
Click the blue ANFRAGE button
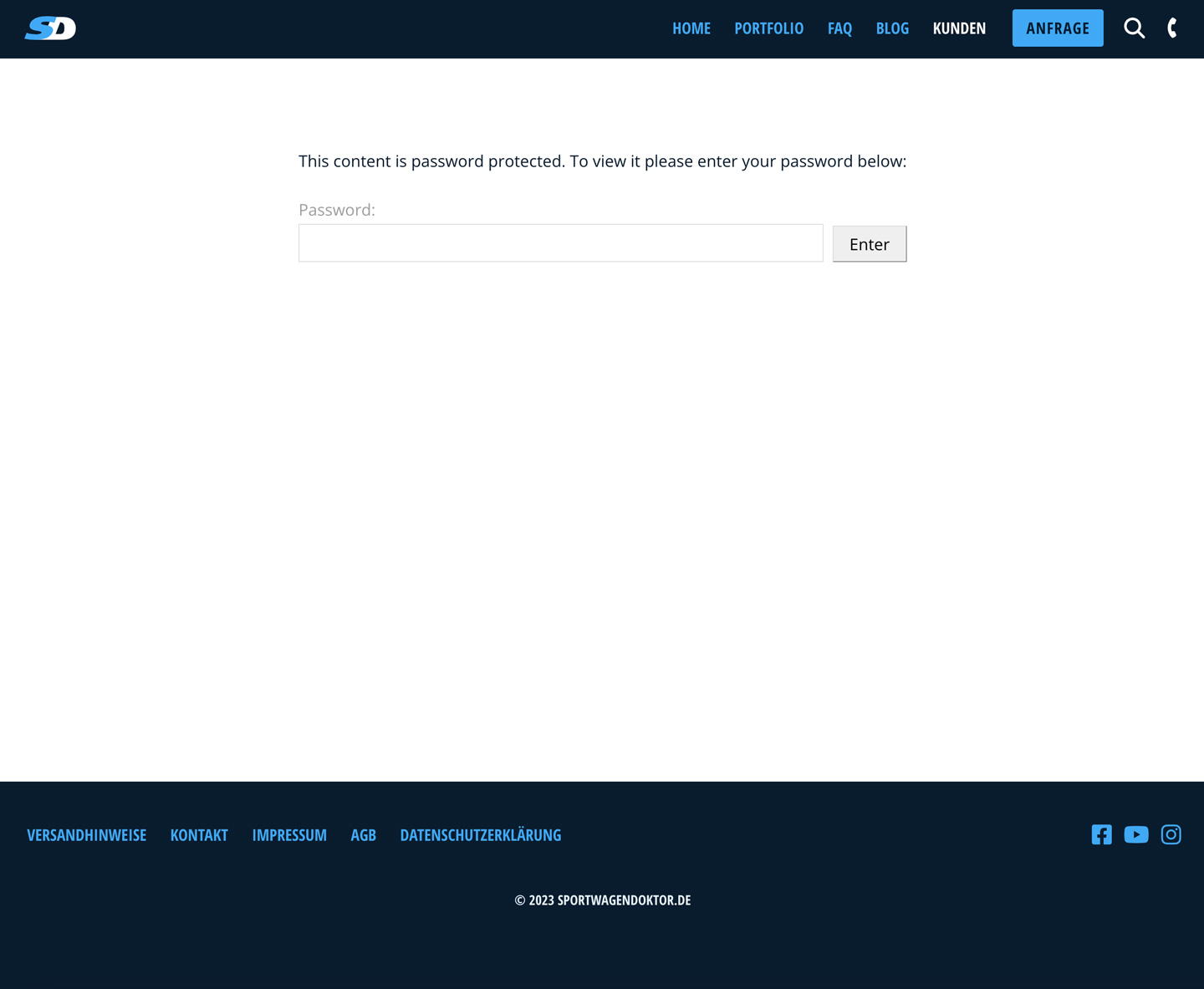(x=1058, y=28)
